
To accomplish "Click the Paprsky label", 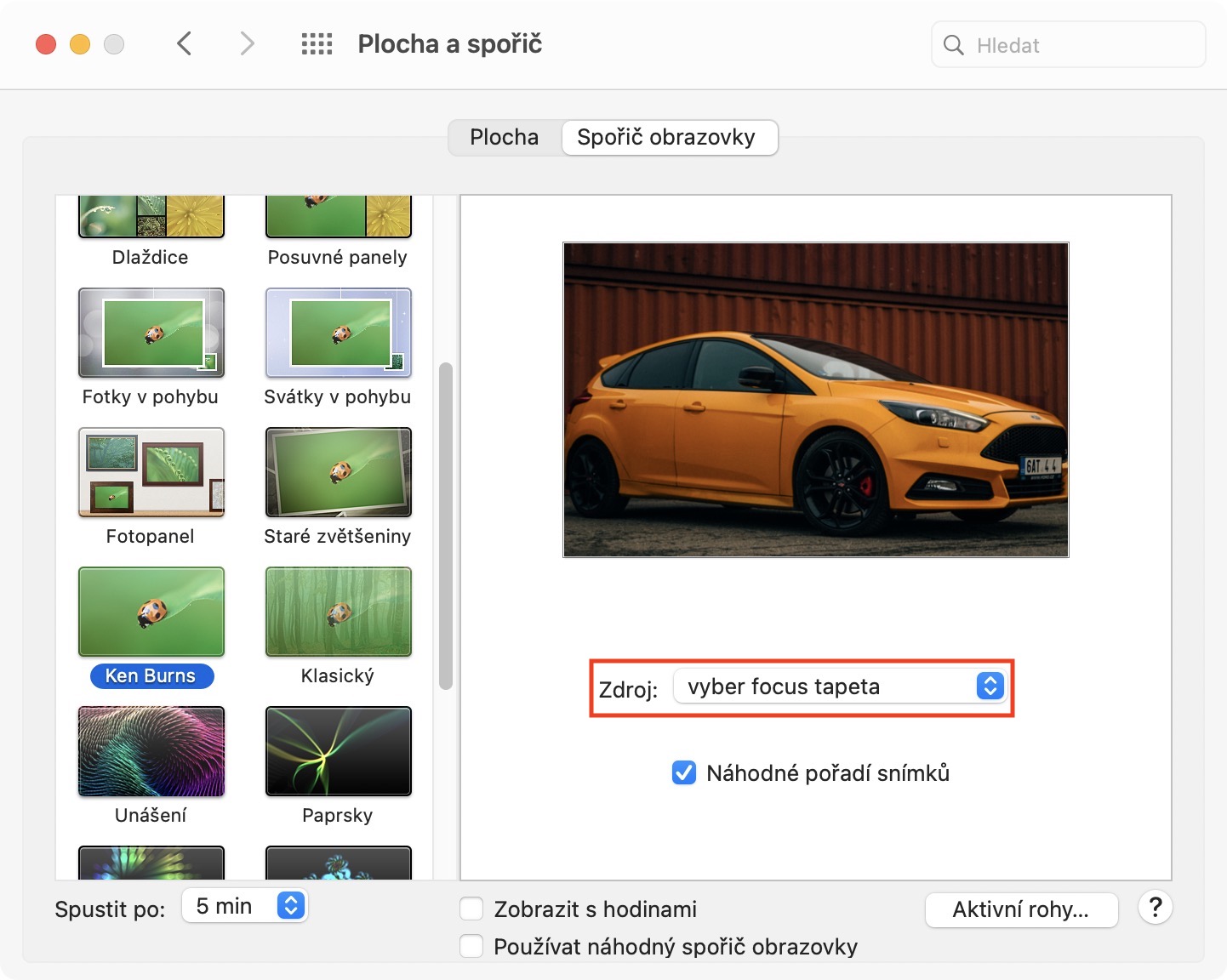I will [x=338, y=815].
